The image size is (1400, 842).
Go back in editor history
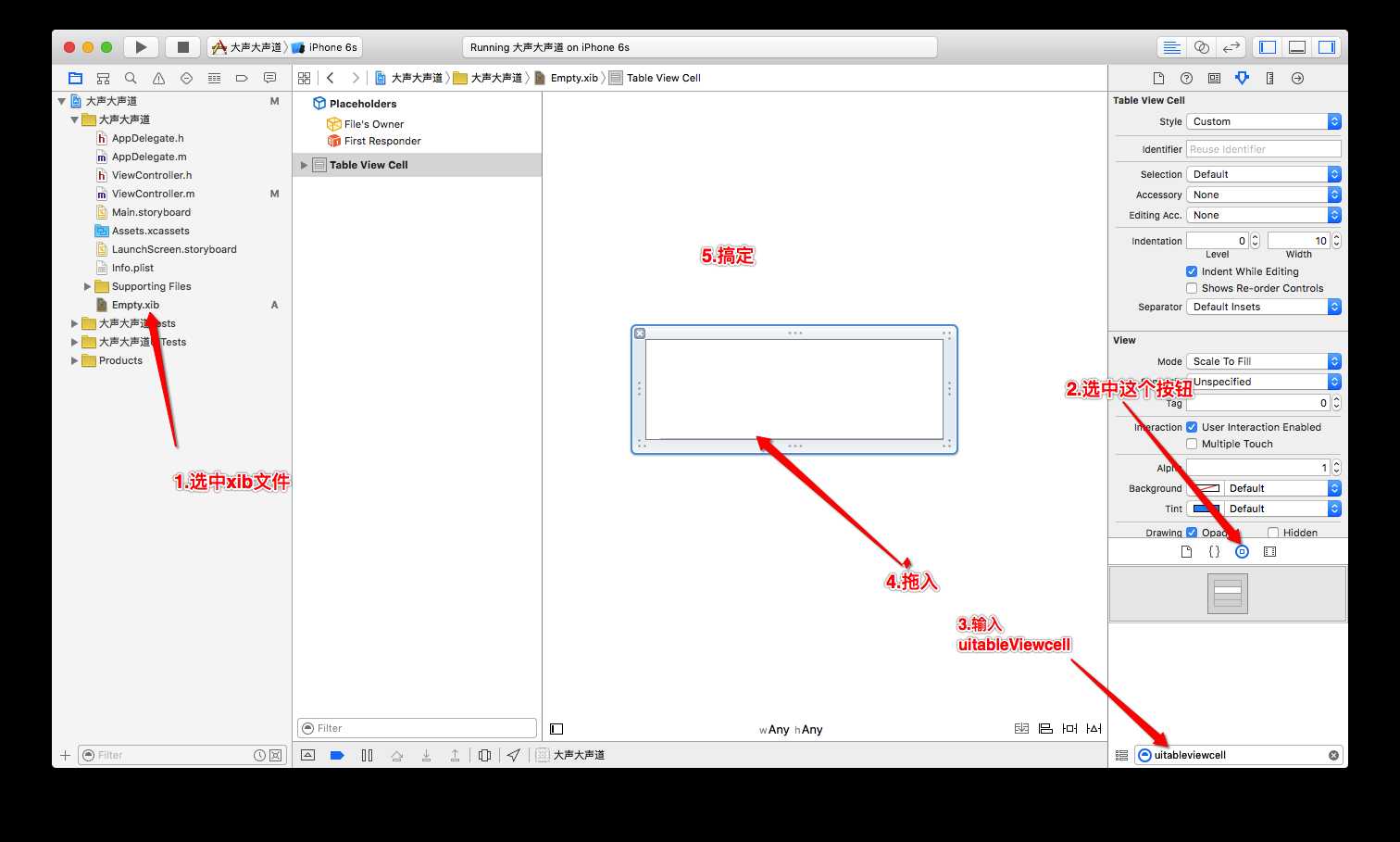click(331, 78)
